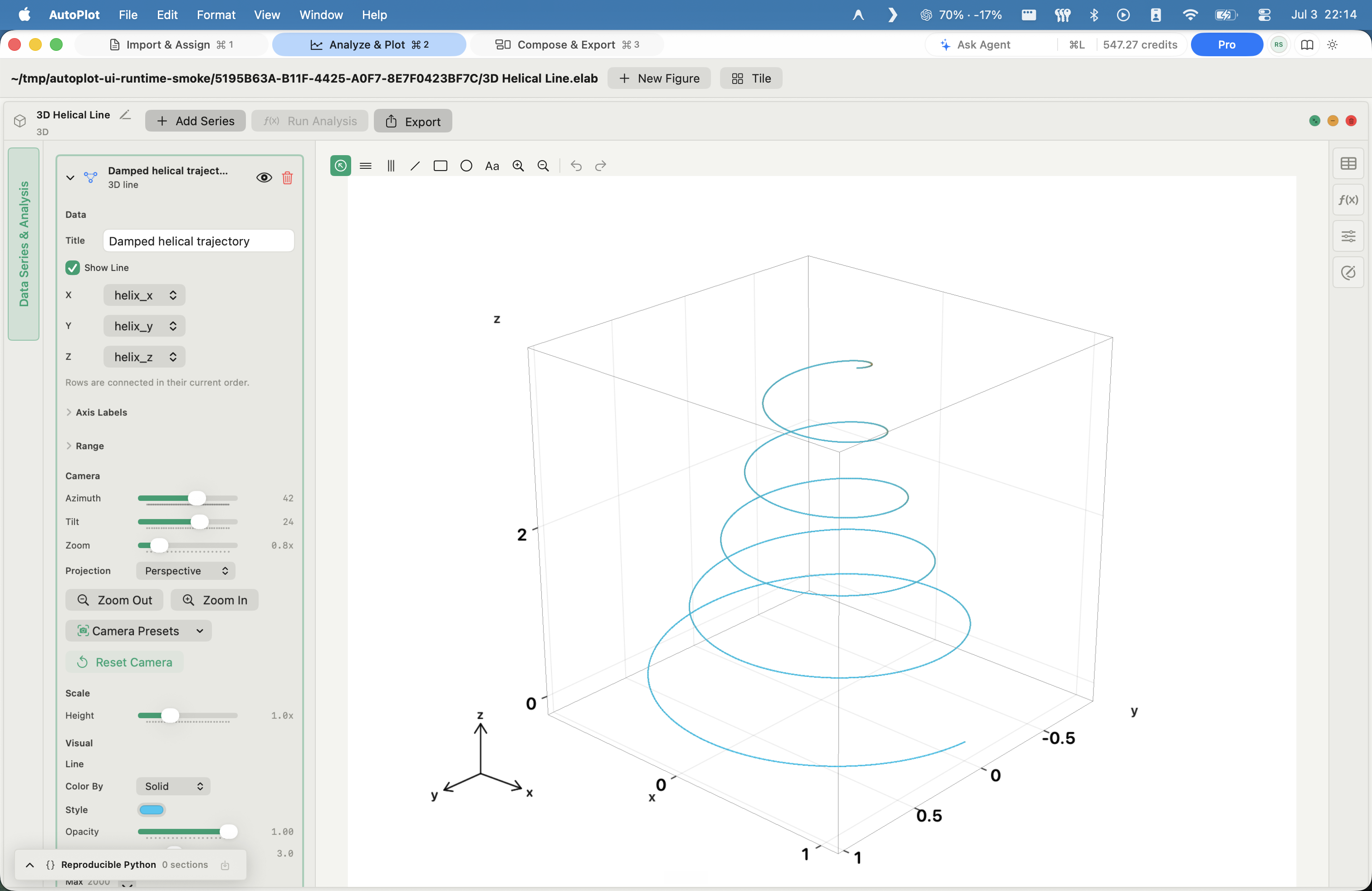Rename the 3D Helical Line figure

click(x=125, y=115)
